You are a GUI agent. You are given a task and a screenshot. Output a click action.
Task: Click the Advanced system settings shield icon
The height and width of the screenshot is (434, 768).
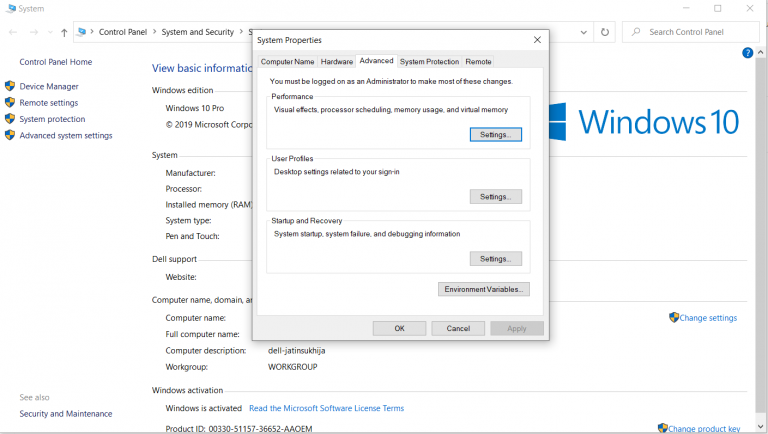tap(10, 135)
